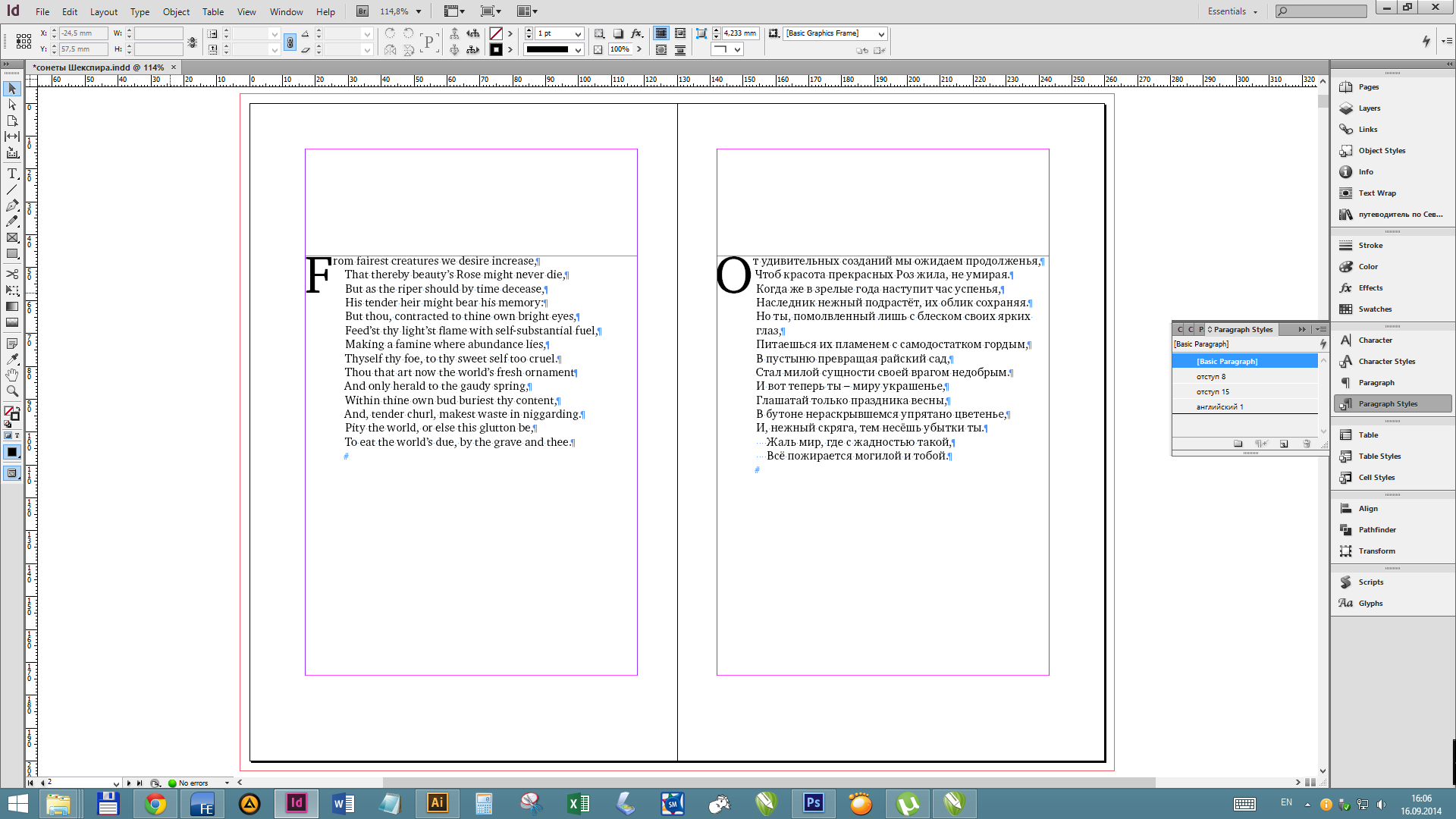Screen dimensions: 1456x819
Task: Open the Type menu
Action: click(140, 11)
